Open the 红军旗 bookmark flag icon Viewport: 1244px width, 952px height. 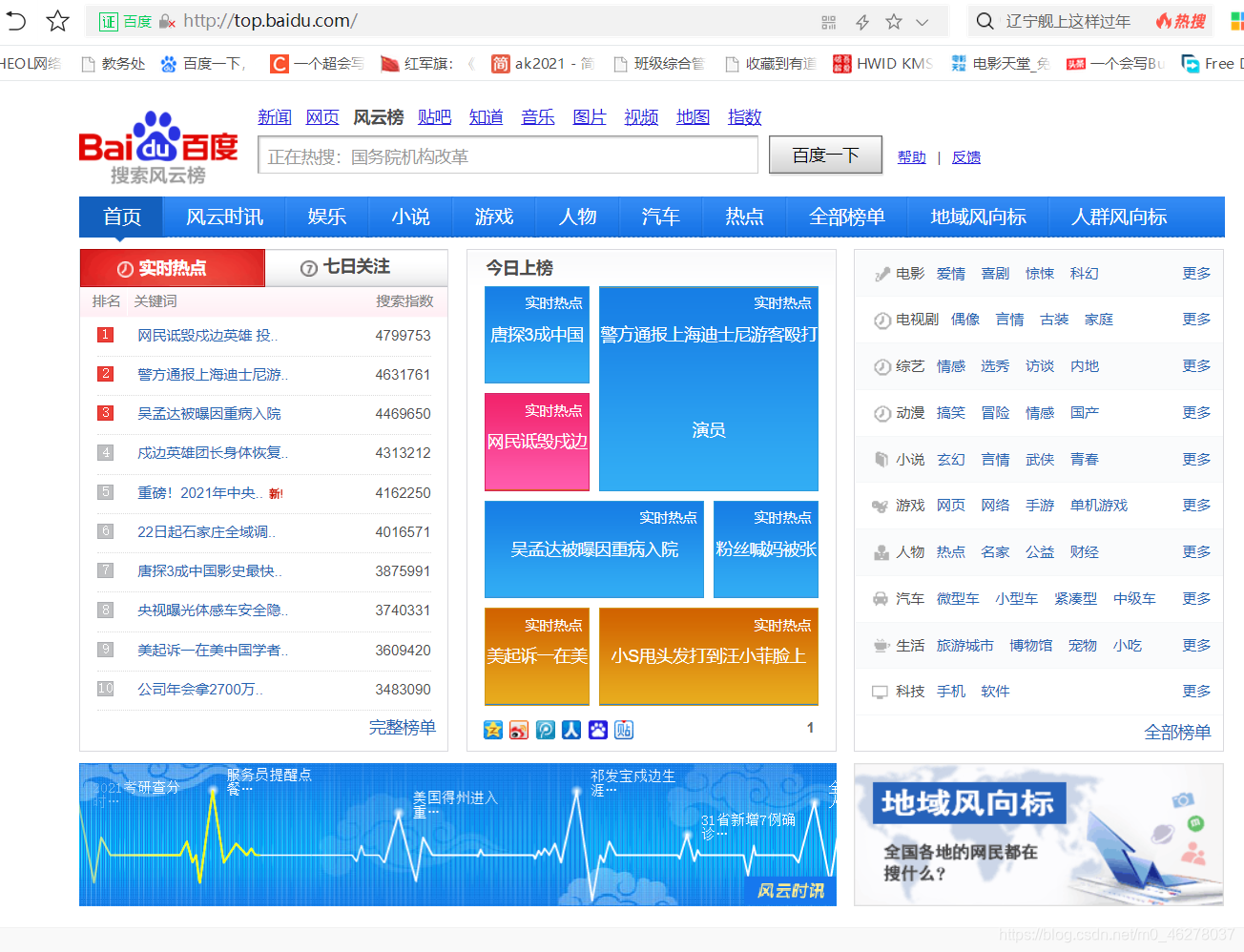click(x=417, y=63)
